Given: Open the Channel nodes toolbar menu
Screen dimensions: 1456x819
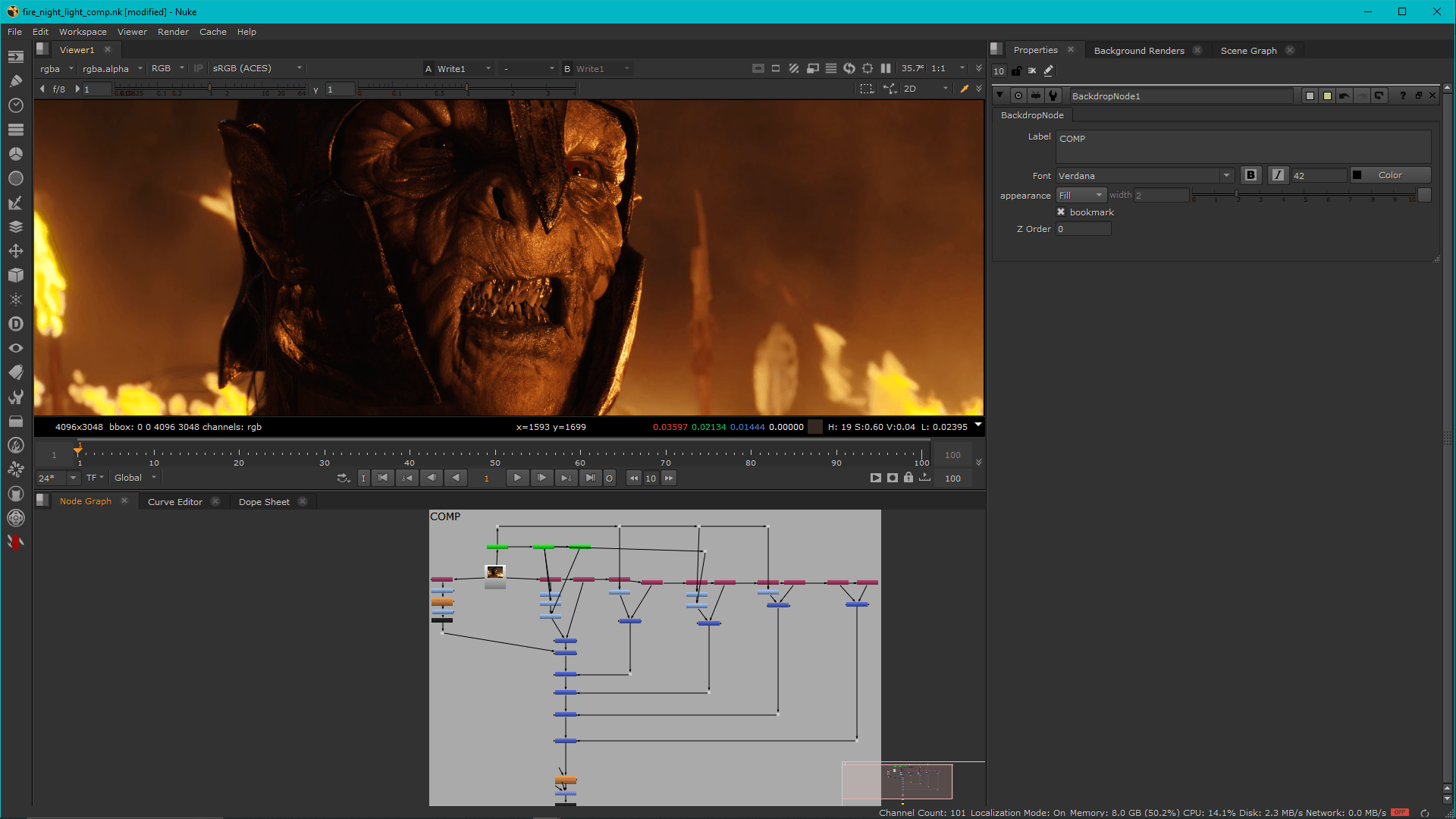Looking at the screenshot, I should 16,130.
